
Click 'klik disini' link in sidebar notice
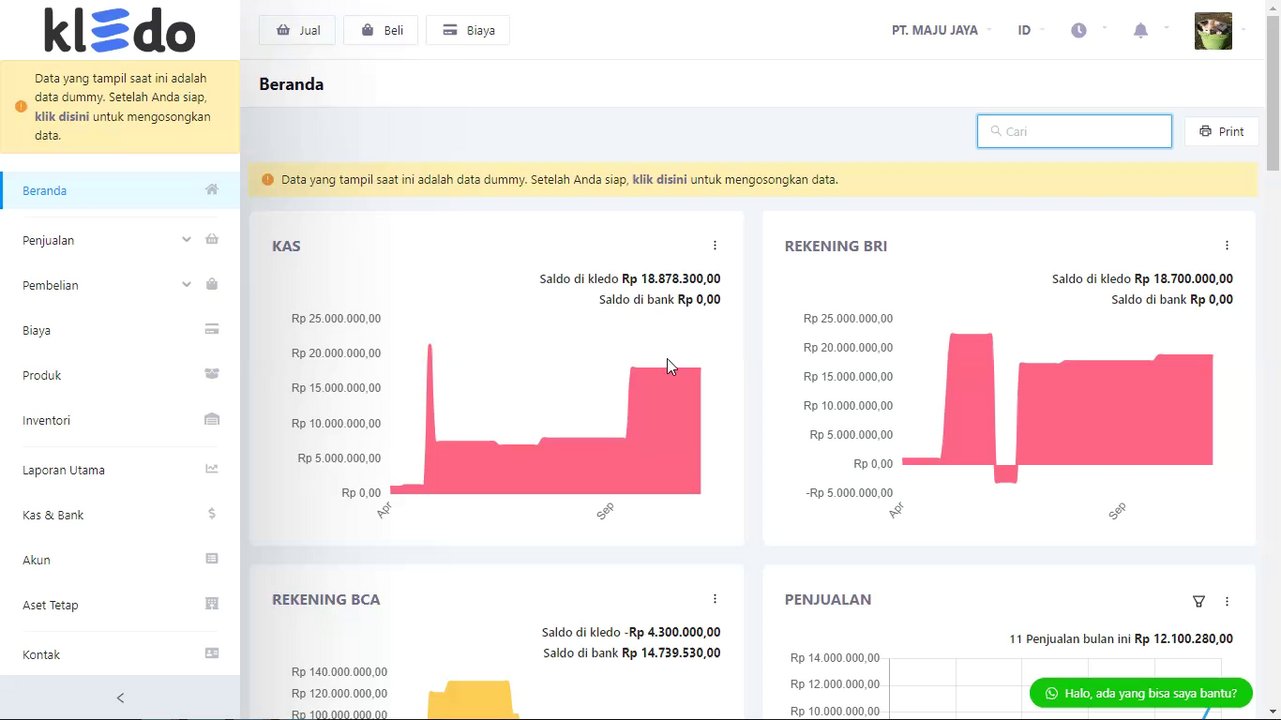tap(62, 116)
